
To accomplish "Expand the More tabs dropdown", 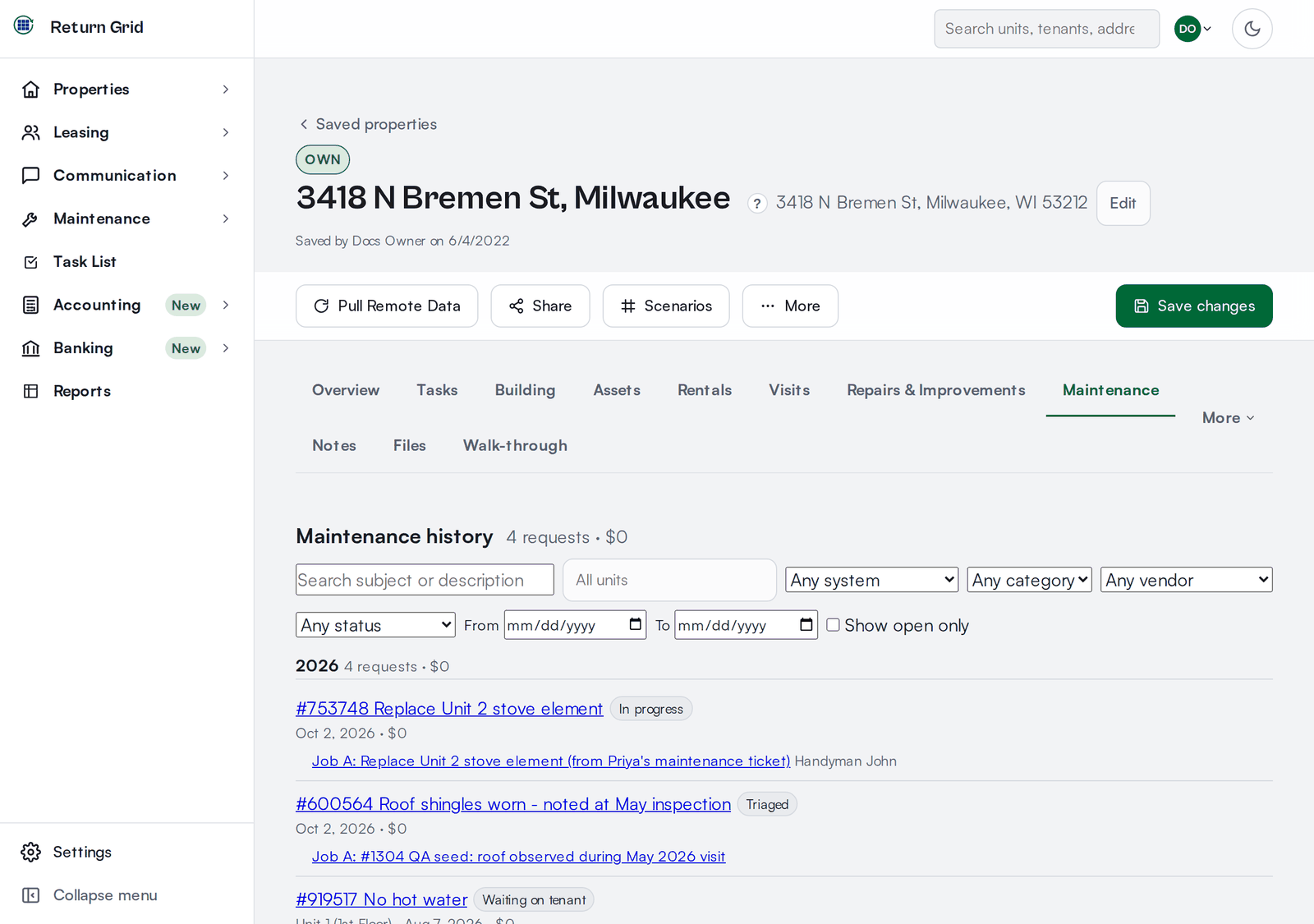I will [1229, 418].
